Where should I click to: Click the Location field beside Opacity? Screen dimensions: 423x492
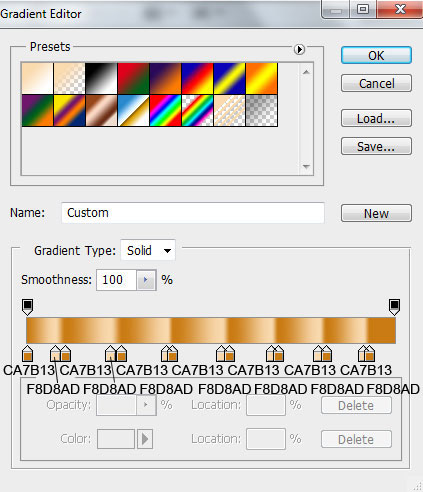266,405
